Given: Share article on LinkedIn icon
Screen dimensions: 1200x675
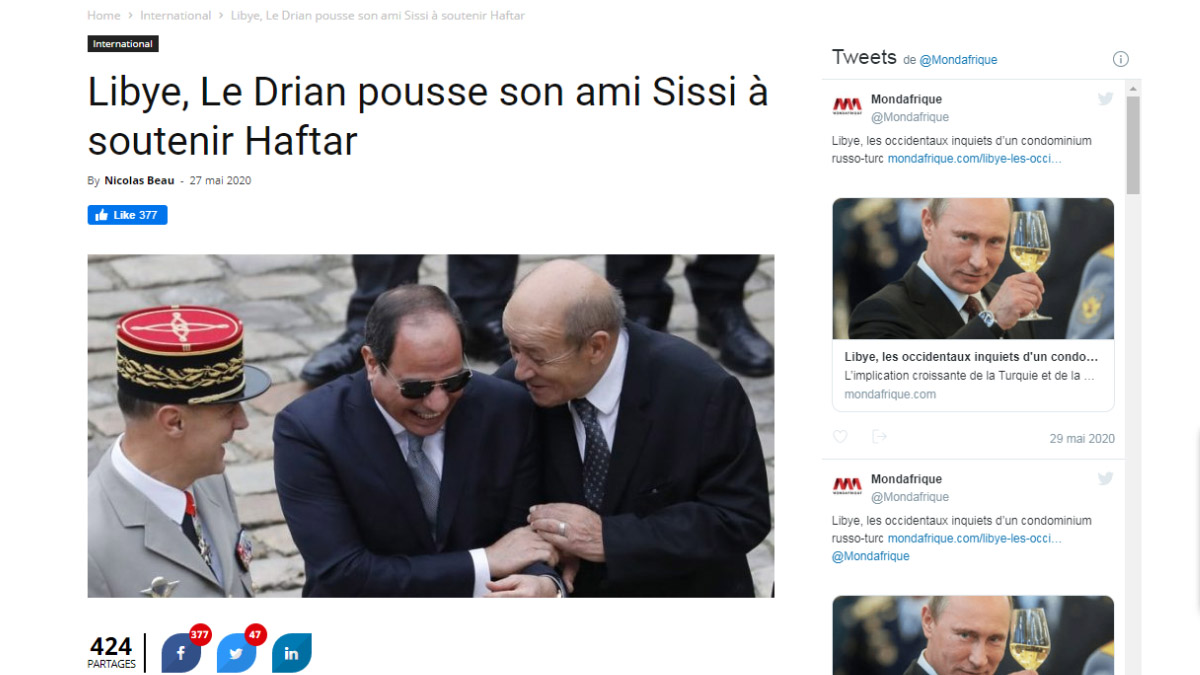Looking at the screenshot, I should pos(291,653).
